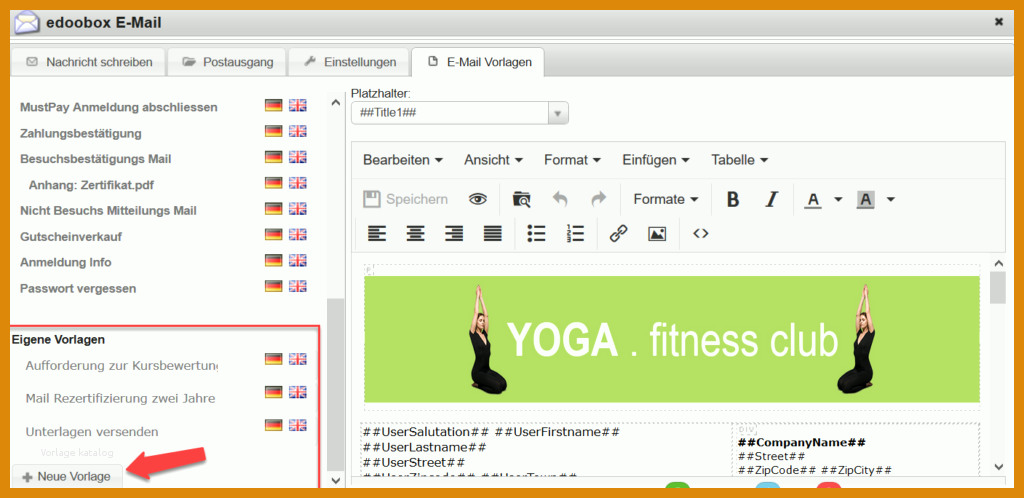Image resolution: width=1024 pixels, height=498 pixels.
Task: Click the insert link icon
Action: [x=618, y=234]
